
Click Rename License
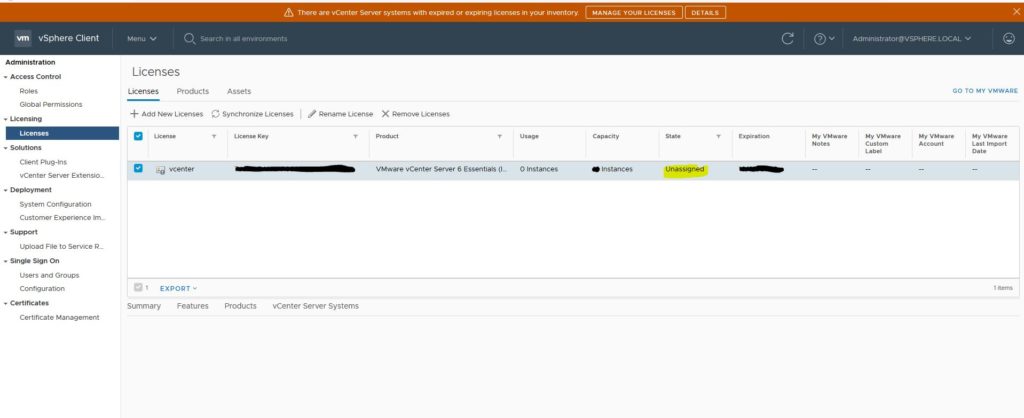(340, 114)
